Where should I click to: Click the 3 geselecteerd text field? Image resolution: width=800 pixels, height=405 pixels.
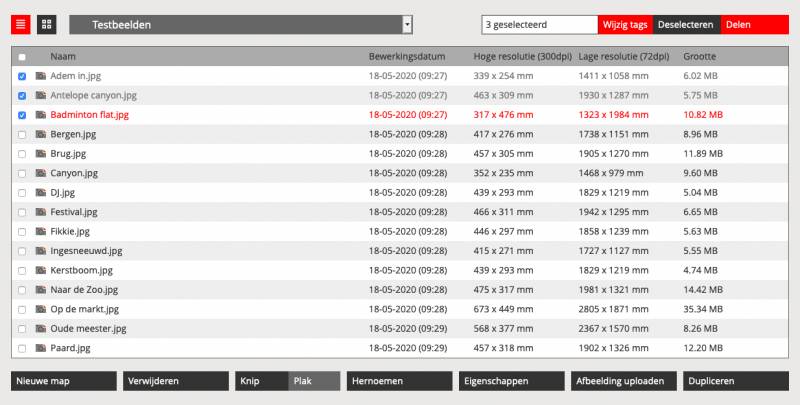tap(538, 25)
